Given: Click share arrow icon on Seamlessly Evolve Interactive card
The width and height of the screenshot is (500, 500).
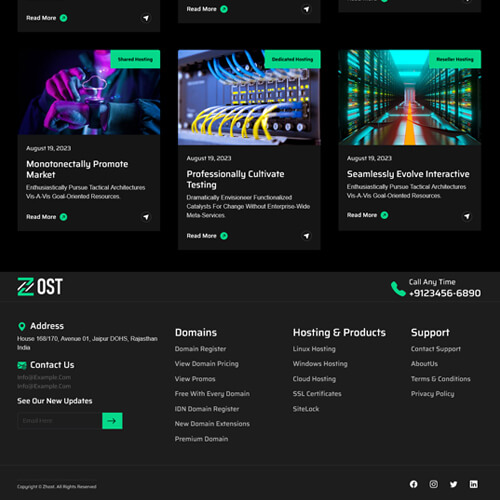Looking at the screenshot, I should [x=467, y=216].
